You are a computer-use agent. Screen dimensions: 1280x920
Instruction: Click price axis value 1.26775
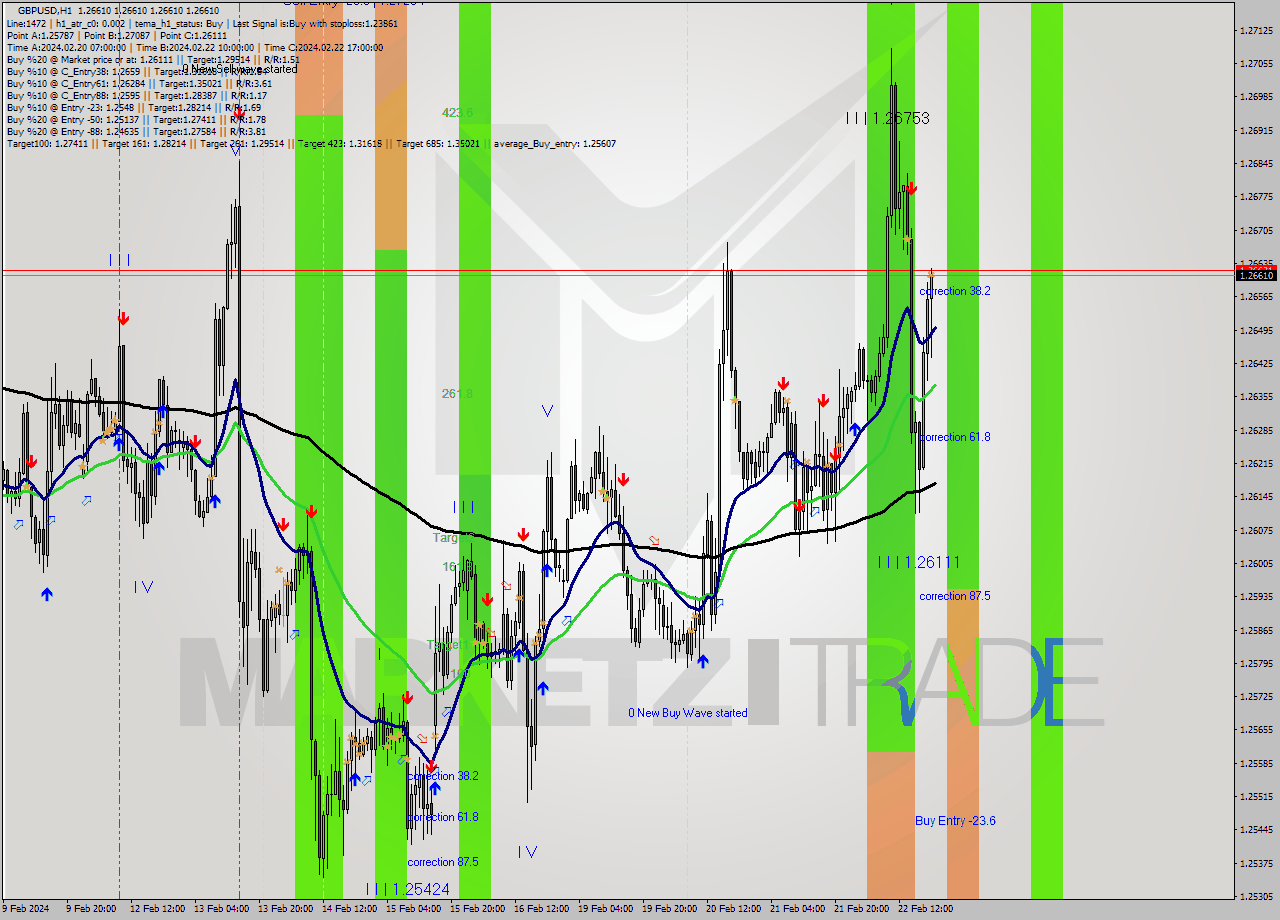(1255, 197)
